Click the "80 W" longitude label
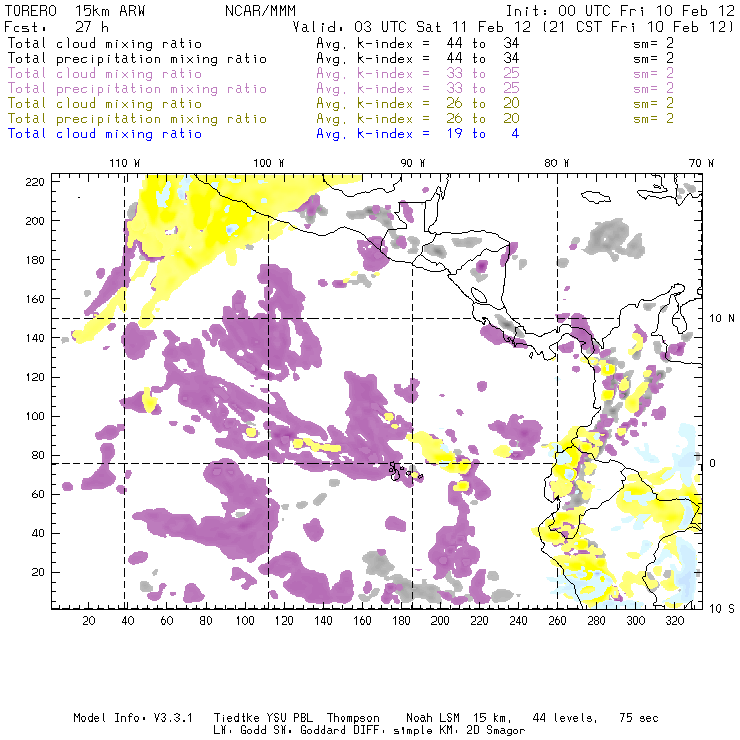 click(x=557, y=163)
